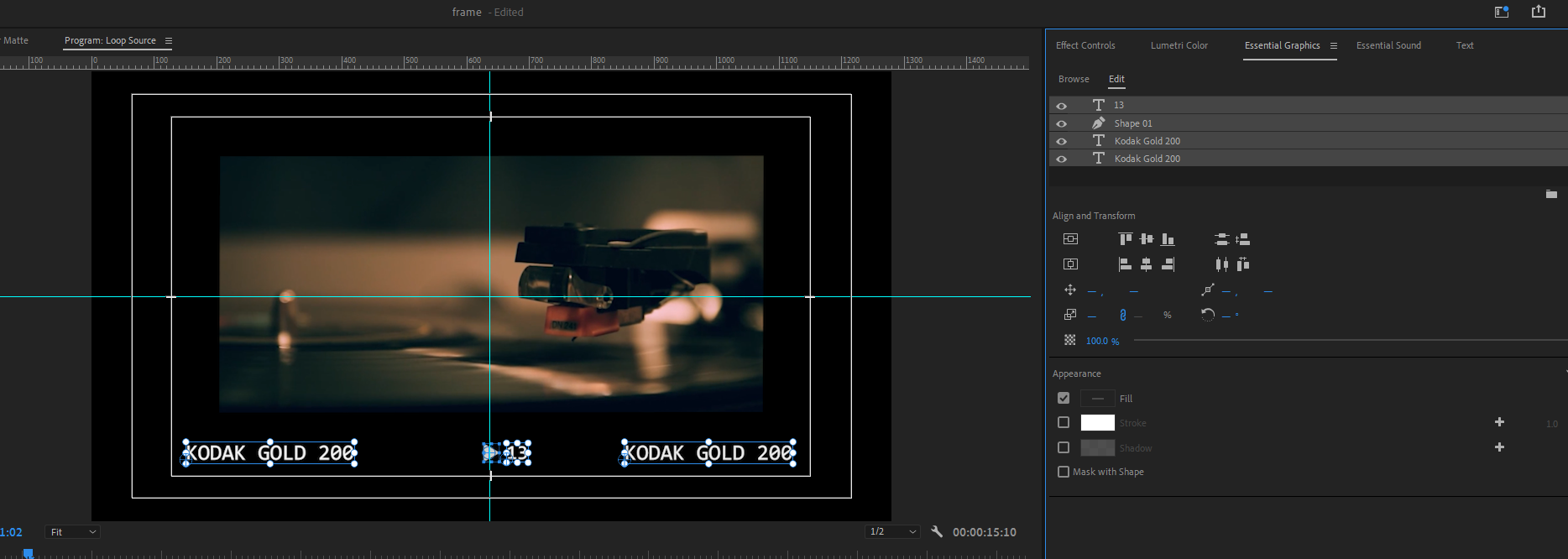Hide the Shape 01 layer
Image resolution: width=1568 pixels, height=559 pixels.
[1062, 123]
